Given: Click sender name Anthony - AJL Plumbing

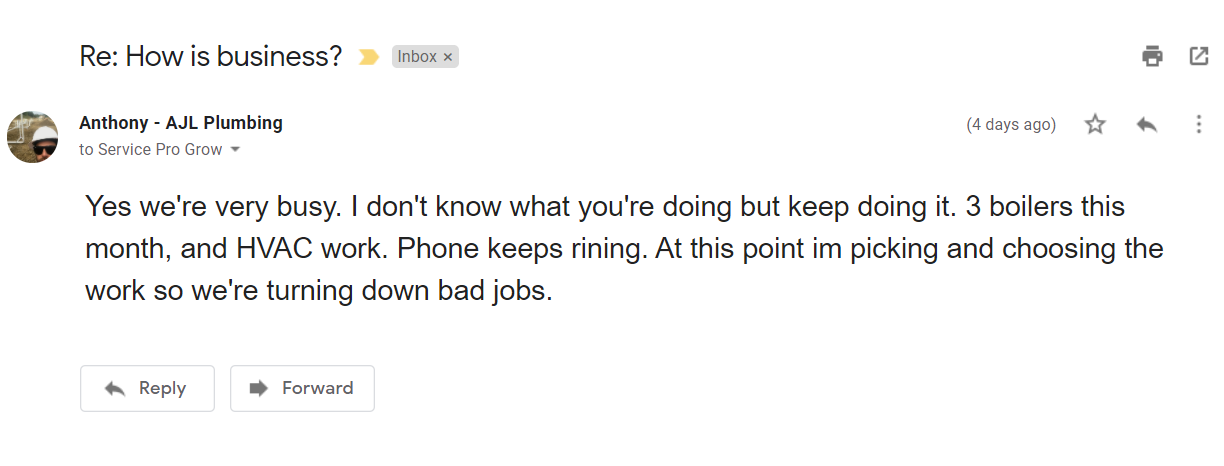Looking at the screenshot, I should (181, 123).
